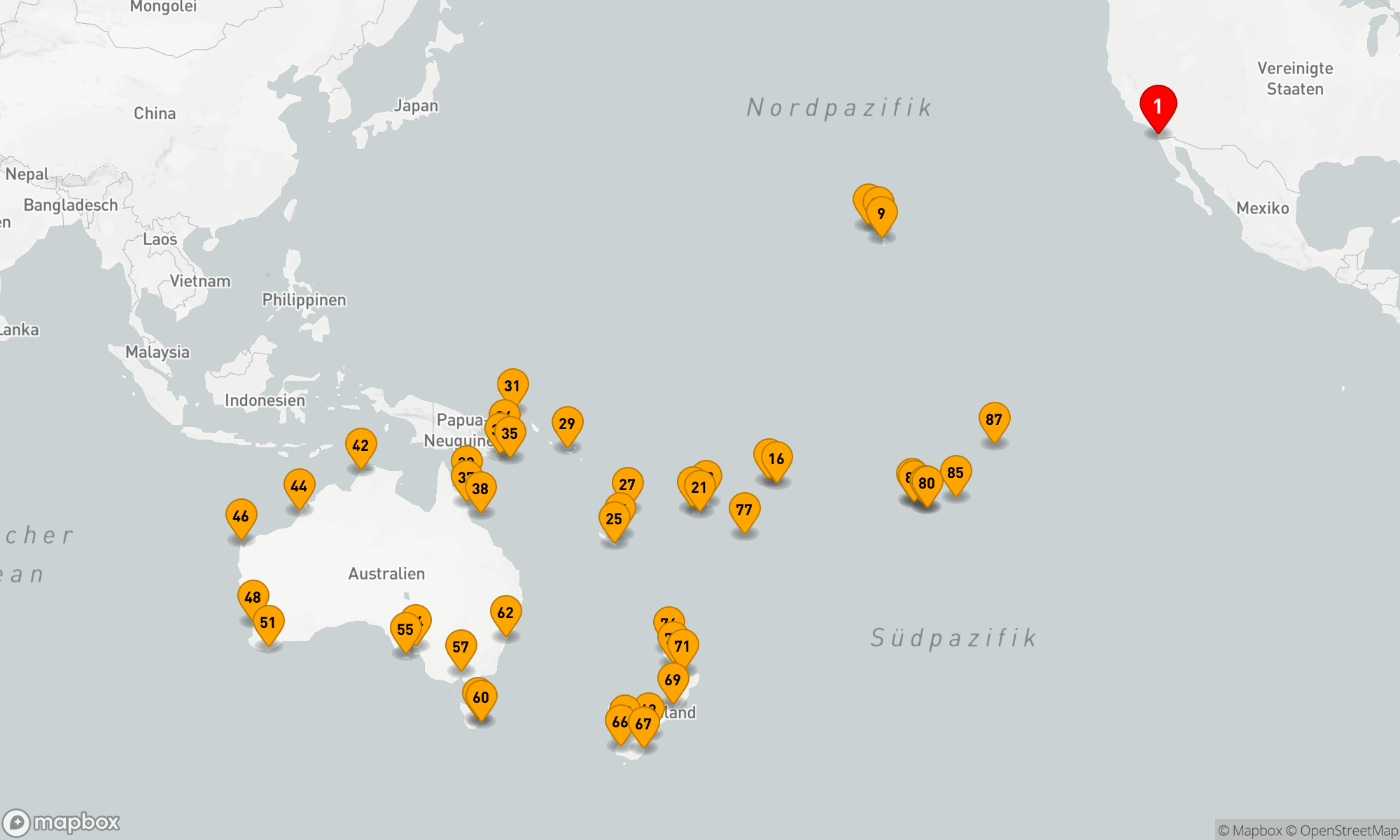Click orange marker 87
This screenshot has width=1400, height=840.
pyautogui.click(x=994, y=420)
